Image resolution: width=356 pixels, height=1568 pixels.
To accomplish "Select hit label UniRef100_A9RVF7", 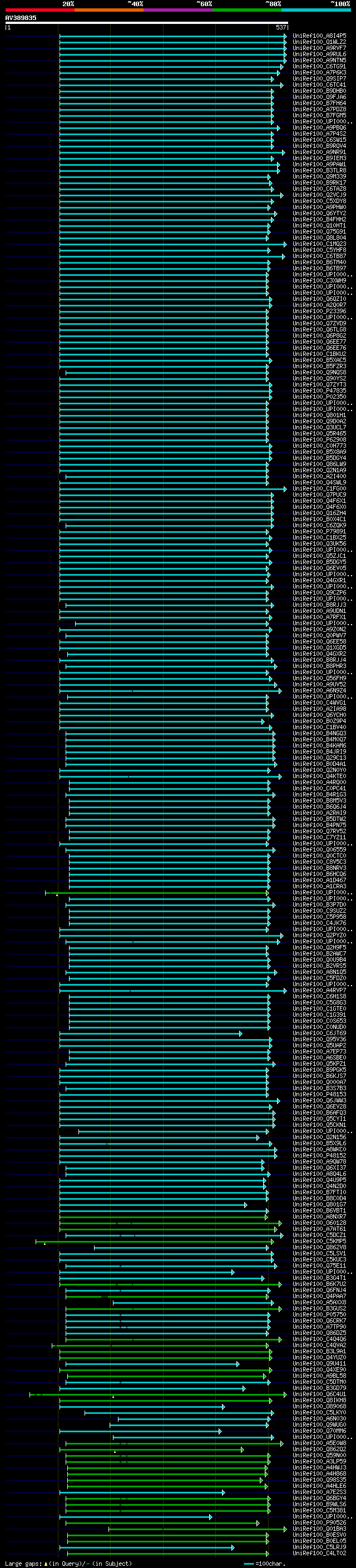I will click(x=319, y=48).
